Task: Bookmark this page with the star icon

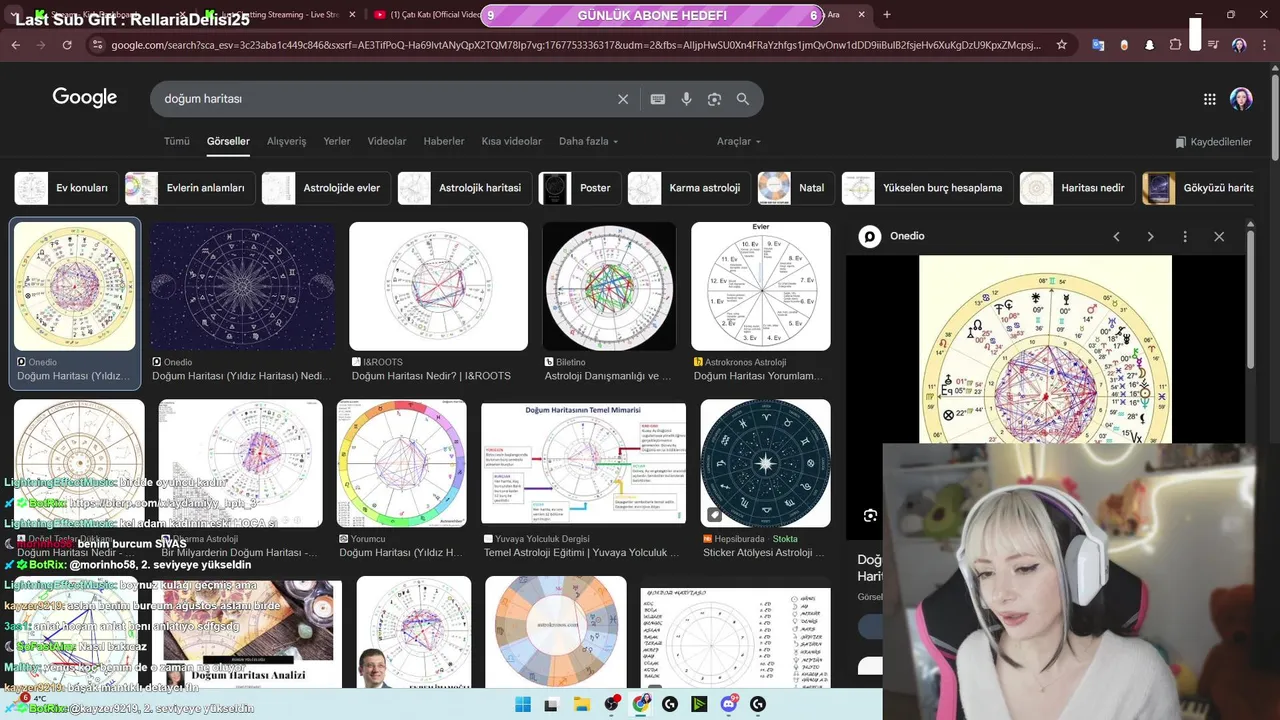Action: click(x=1061, y=45)
